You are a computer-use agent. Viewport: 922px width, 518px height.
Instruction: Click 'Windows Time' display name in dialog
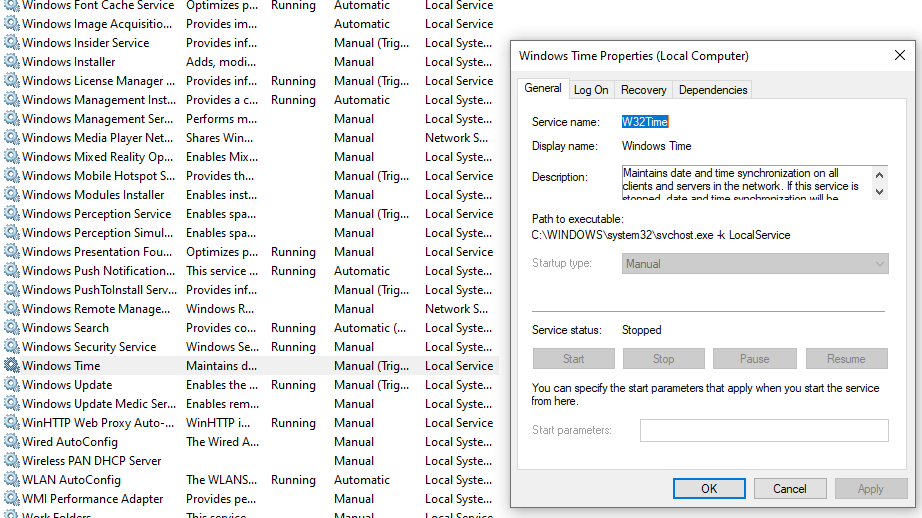pyautogui.click(x=656, y=146)
